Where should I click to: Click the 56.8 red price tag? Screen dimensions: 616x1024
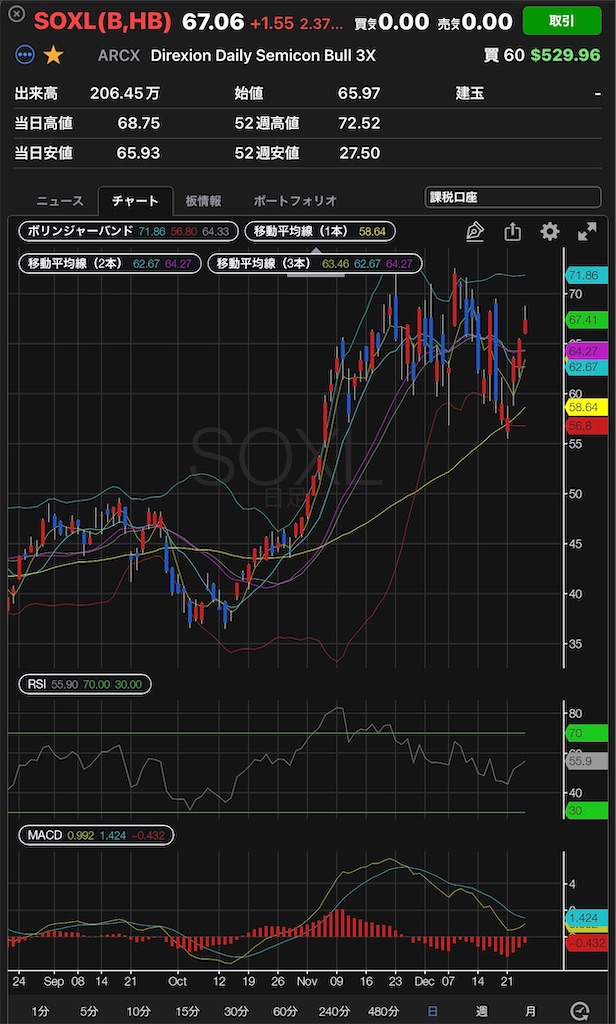(x=585, y=425)
